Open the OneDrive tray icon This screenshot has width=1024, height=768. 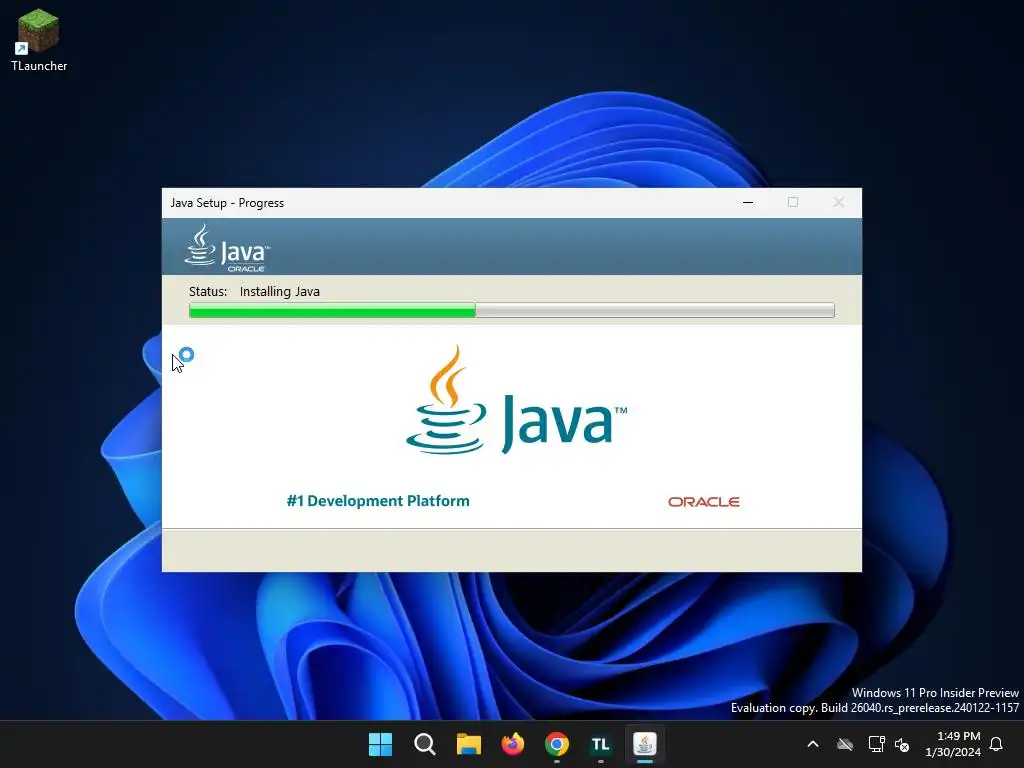pyautogui.click(x=845, y=744)
